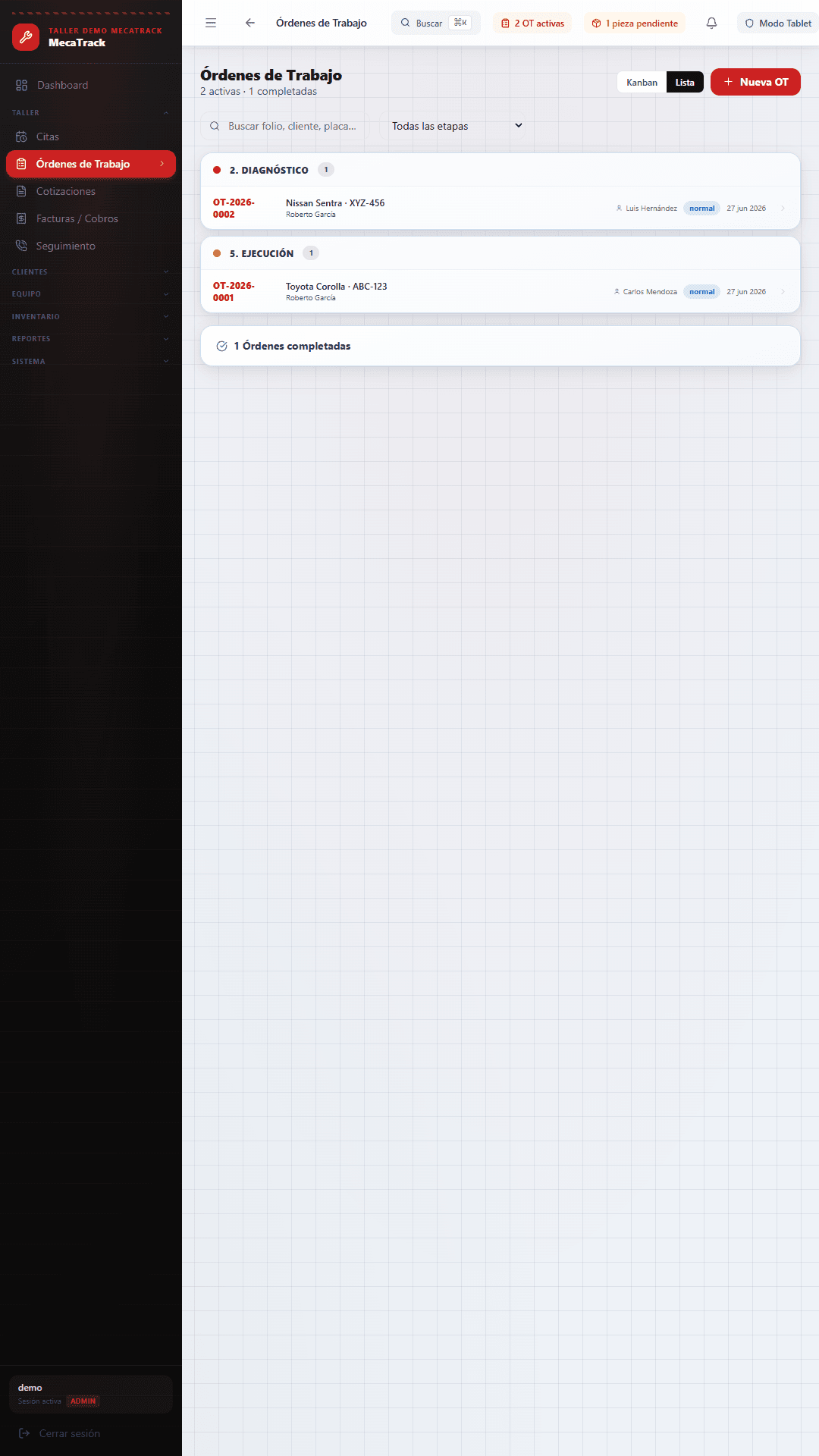The width and height of the screenshot is (819, 1456).
Task: Toggle the sidebar with hamburger icon
Action: 211,23
